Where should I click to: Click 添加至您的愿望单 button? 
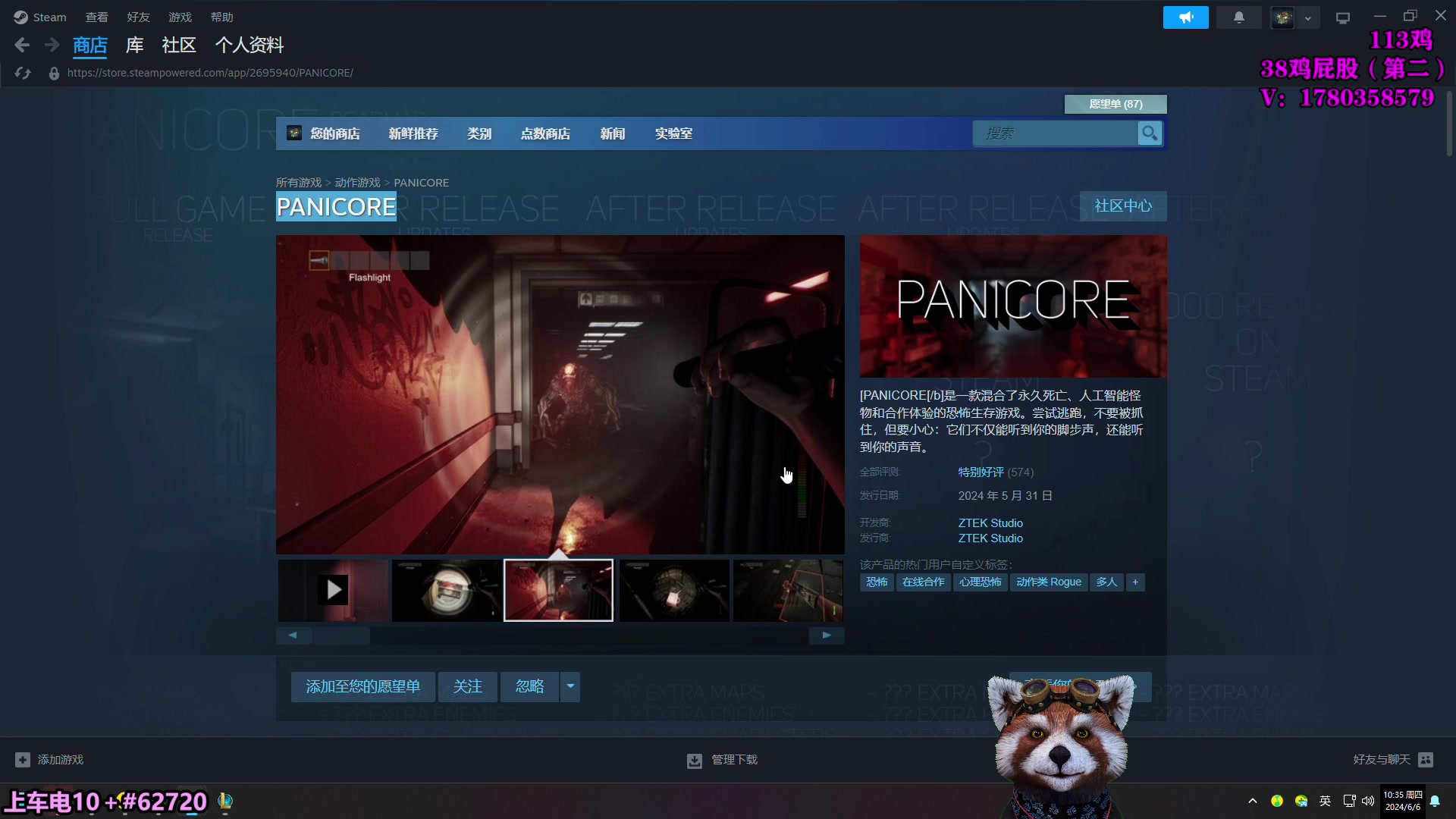(x=363, y=687)
